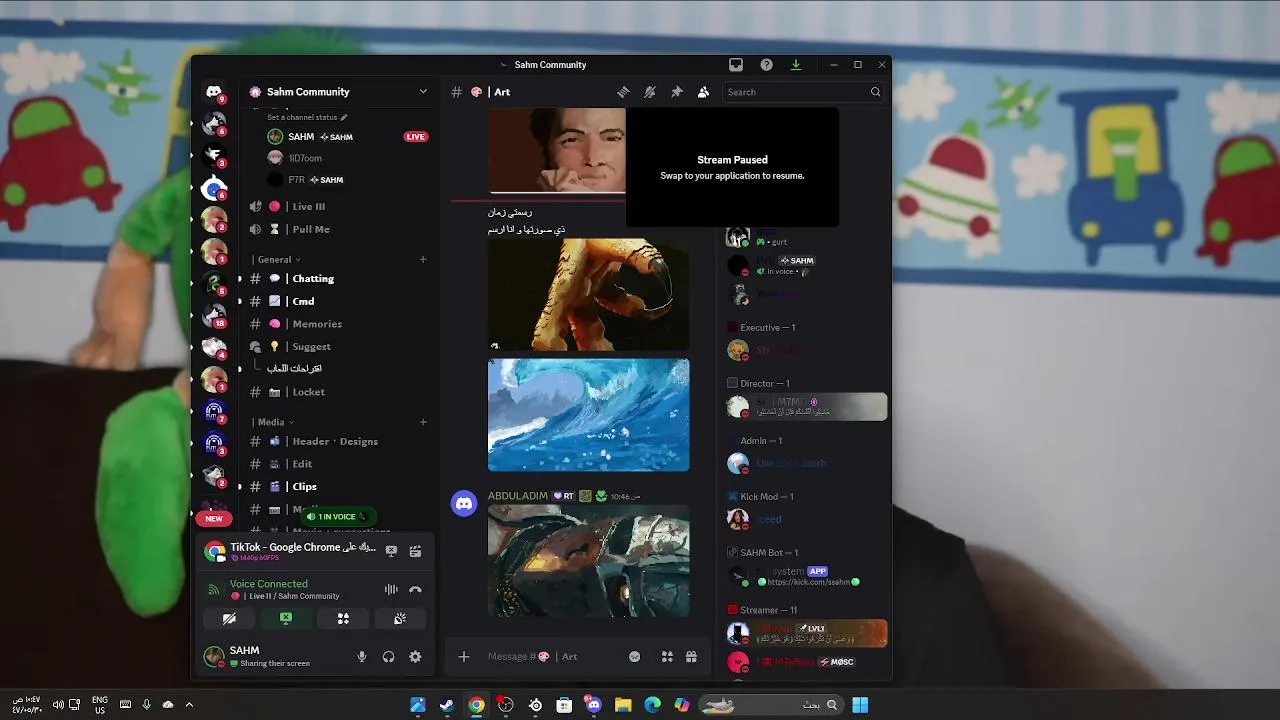Image resolution: width=1280 pixels, height=720 pixels.
Task: Open the blue ocean wave painting image
Action: tap(588, 415)
